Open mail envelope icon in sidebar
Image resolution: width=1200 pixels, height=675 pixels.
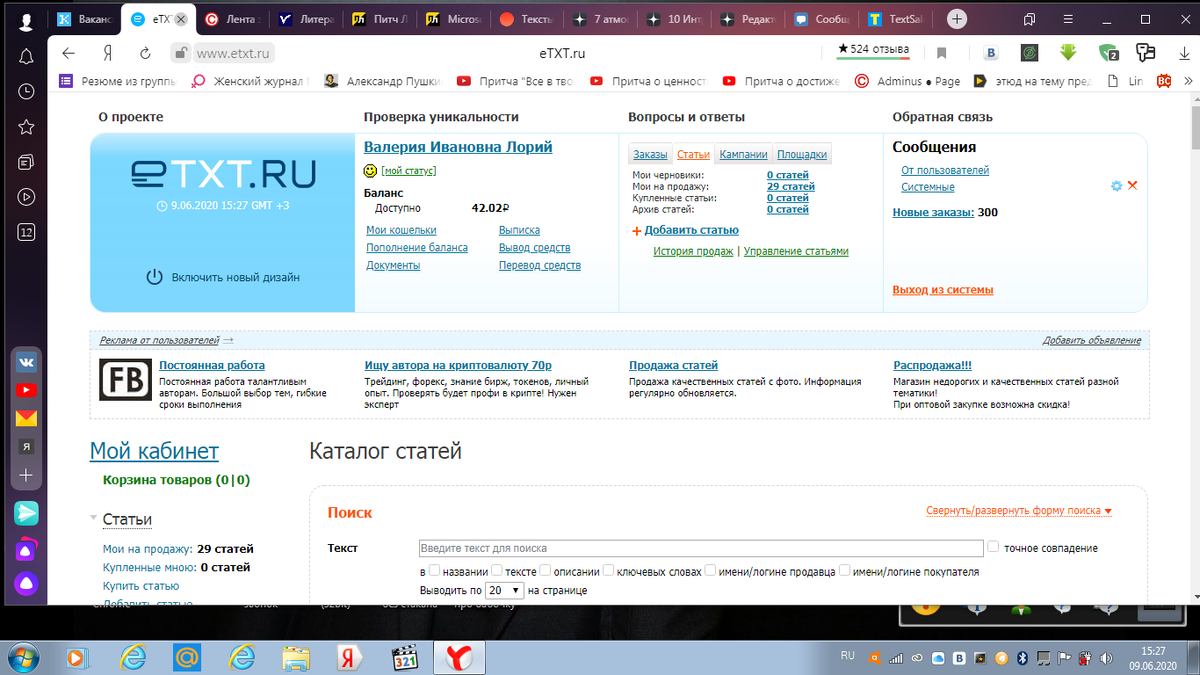[26, 418]
